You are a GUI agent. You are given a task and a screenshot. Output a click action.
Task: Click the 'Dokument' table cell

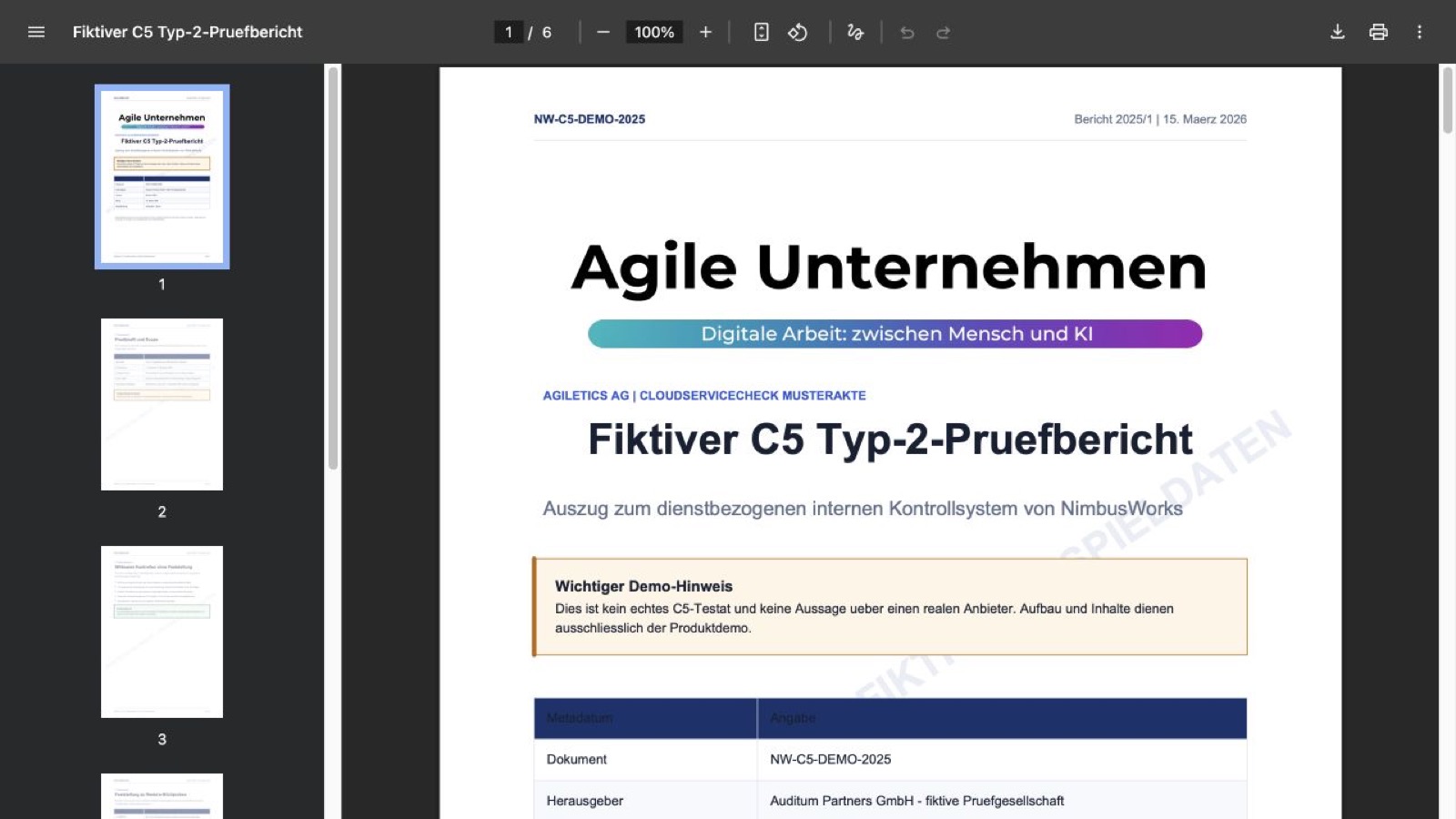645,759
